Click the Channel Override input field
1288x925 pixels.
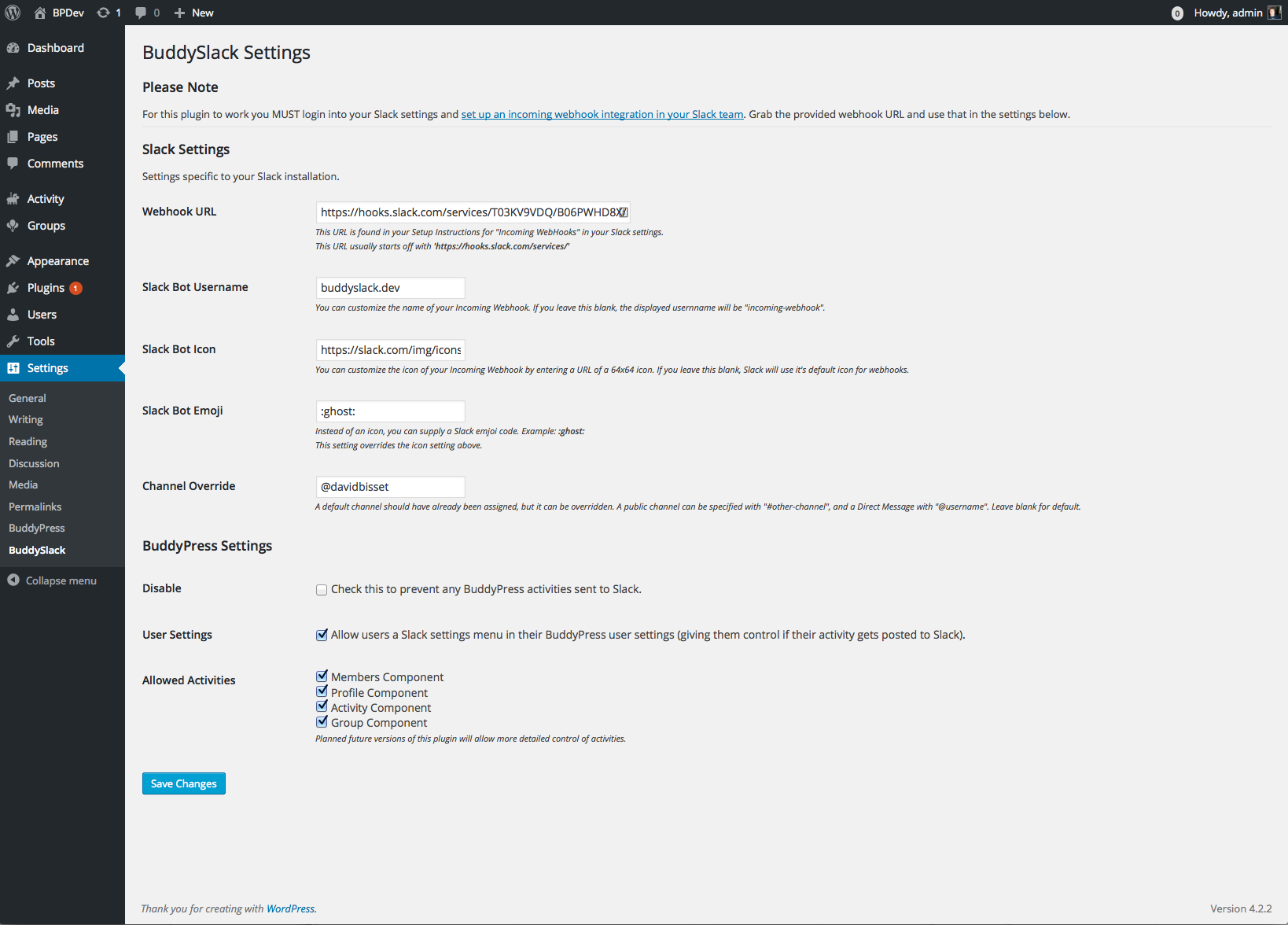[390, 486]
